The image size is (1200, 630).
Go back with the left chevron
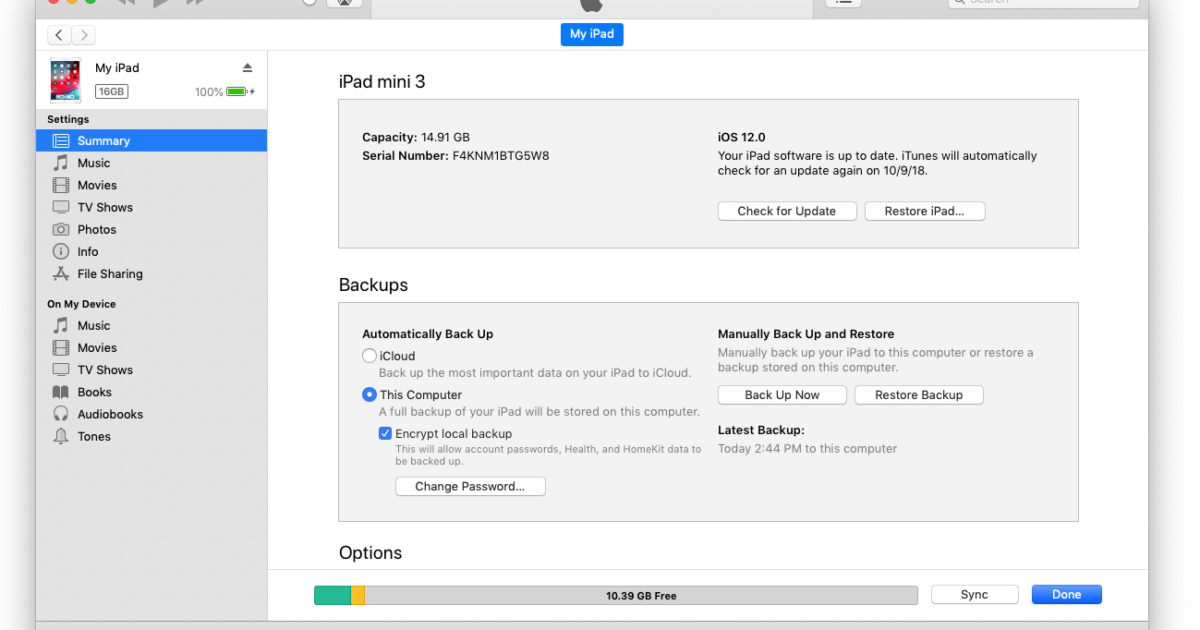59,35
